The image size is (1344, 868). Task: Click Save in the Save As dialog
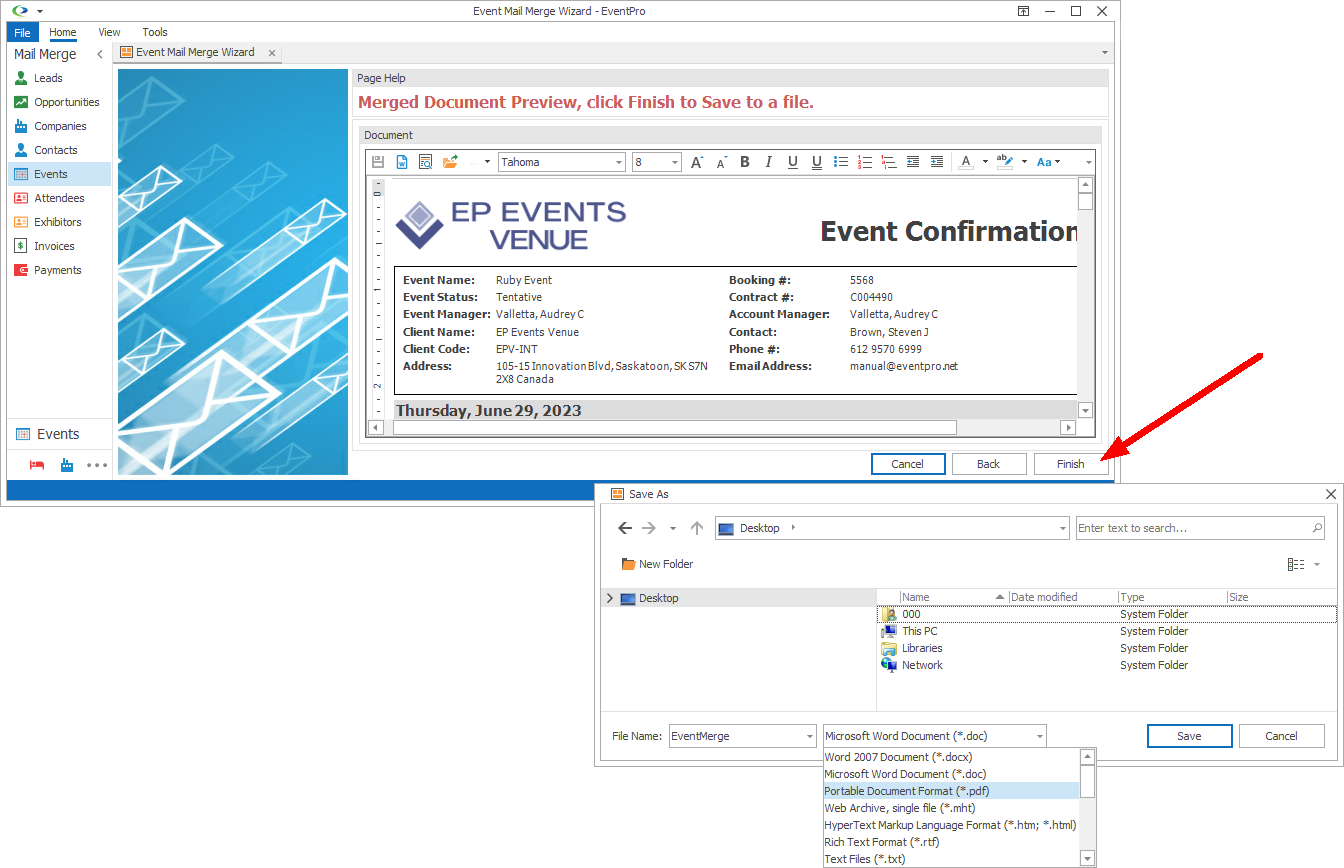tap(1189, 736)
